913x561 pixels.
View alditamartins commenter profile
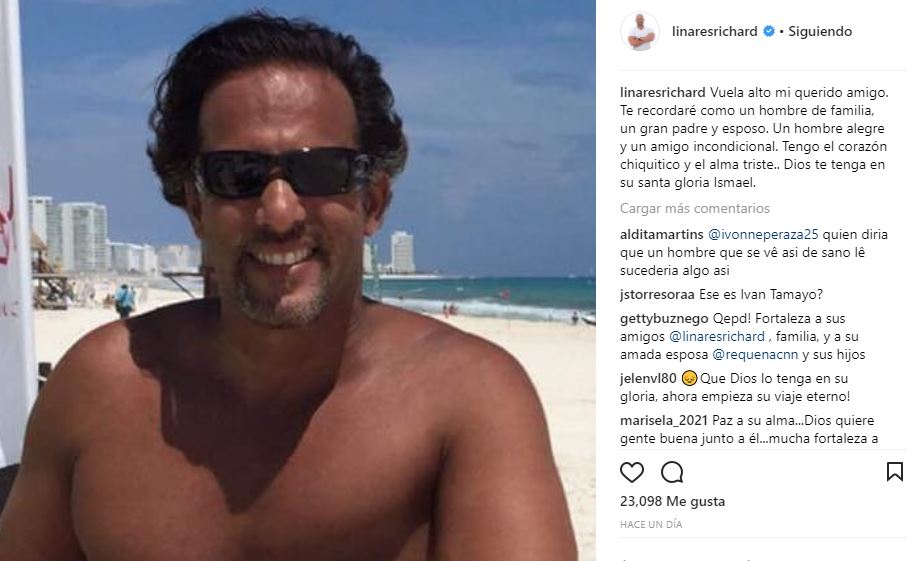tap(661, 234)
